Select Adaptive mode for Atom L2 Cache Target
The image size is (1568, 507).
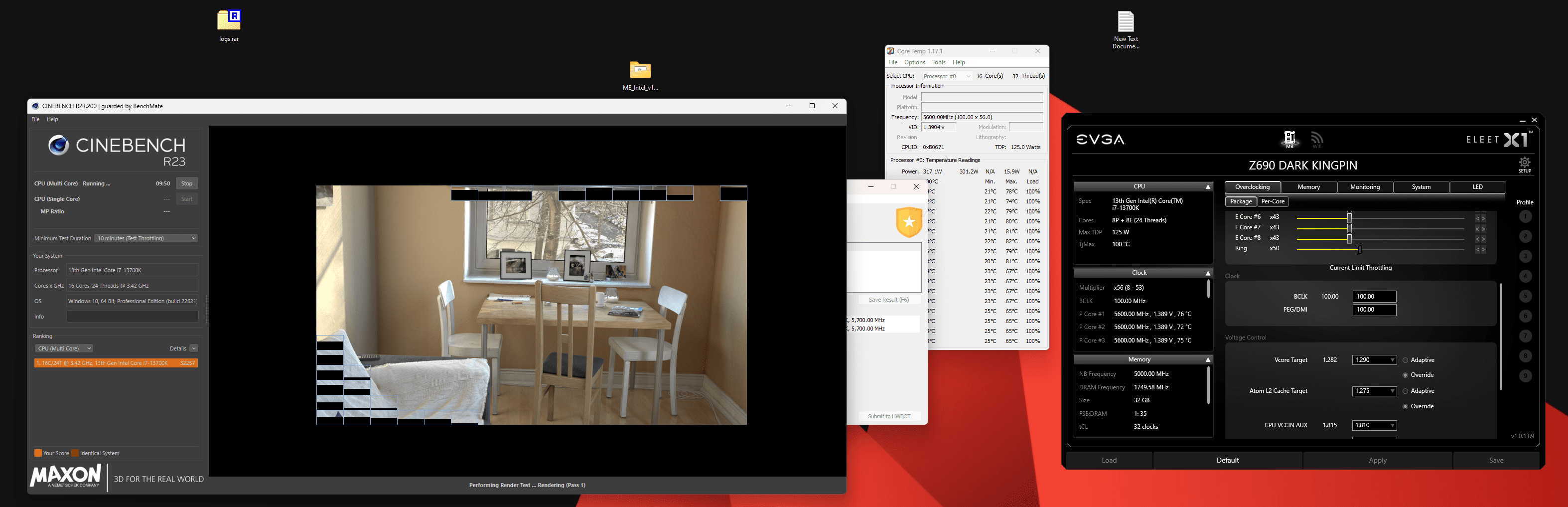pyautogui.click(x=1406, y=391)
